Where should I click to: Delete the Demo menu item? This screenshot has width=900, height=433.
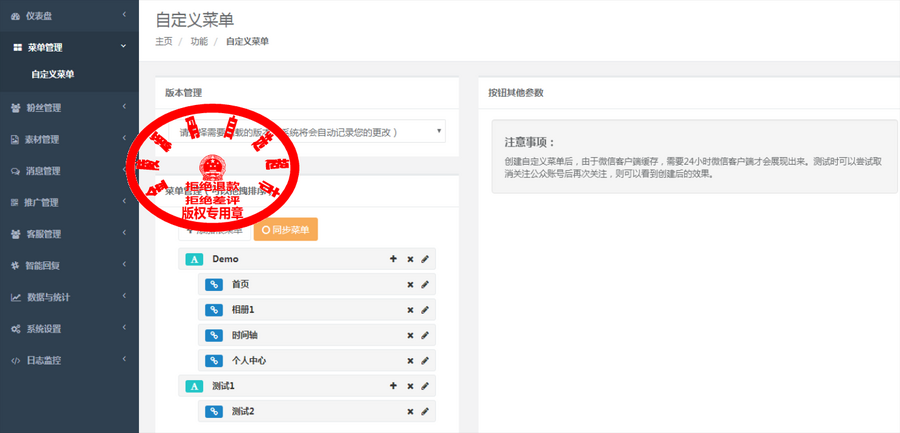point(410,260)
